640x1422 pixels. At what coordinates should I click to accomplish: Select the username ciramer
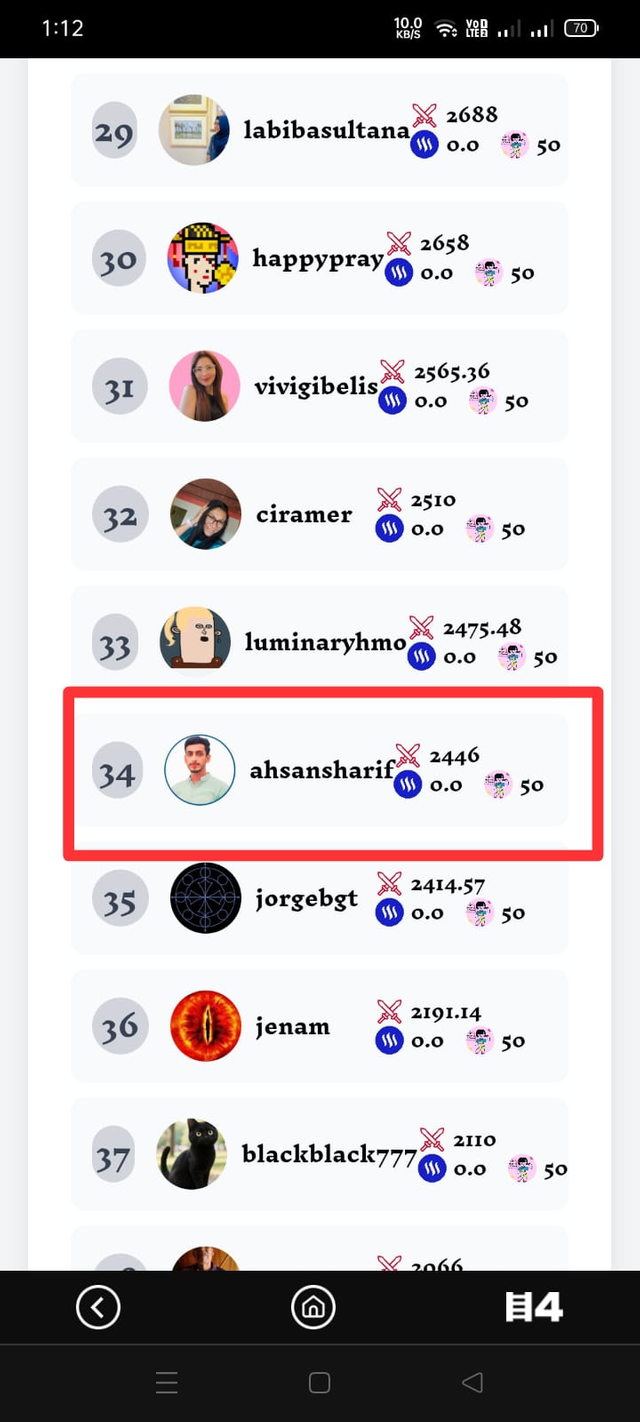[x=304, y=514]
